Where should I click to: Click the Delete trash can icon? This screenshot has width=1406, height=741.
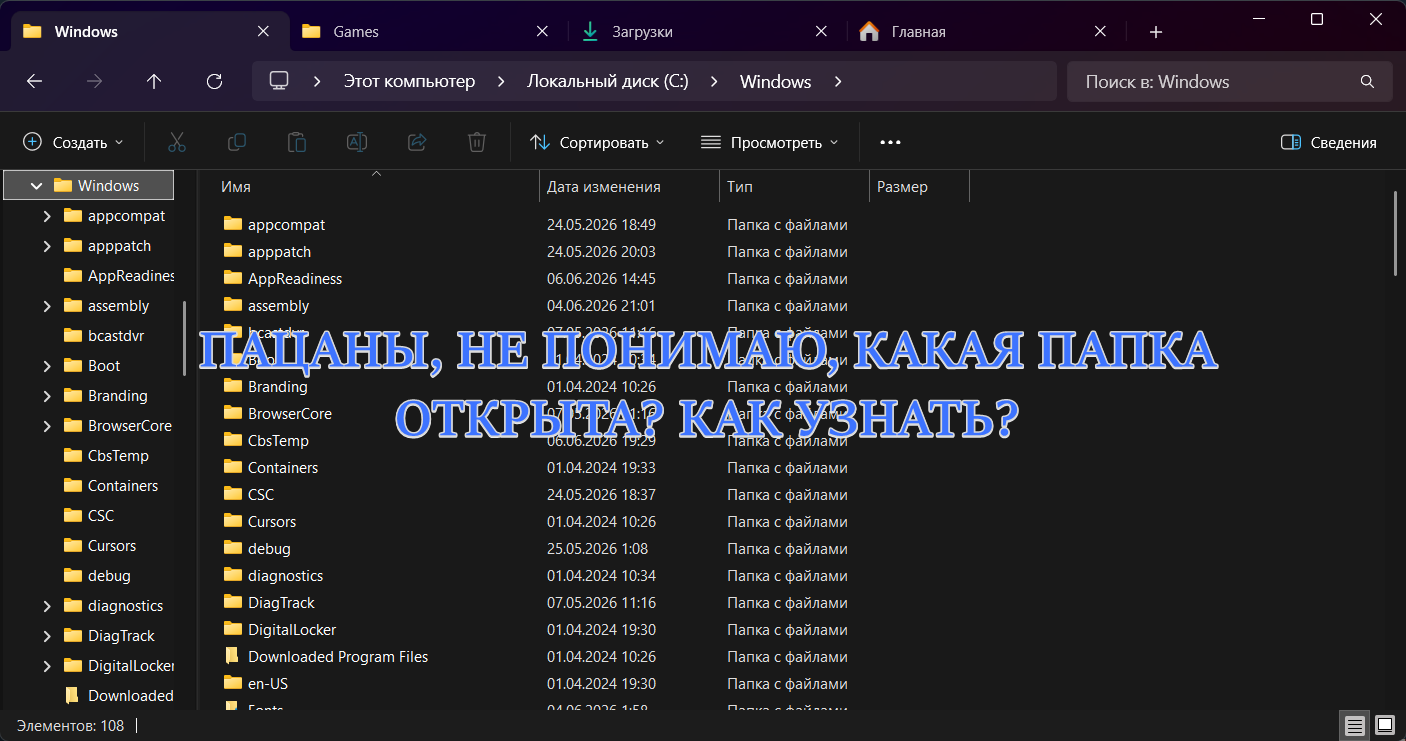coord(477,142)
